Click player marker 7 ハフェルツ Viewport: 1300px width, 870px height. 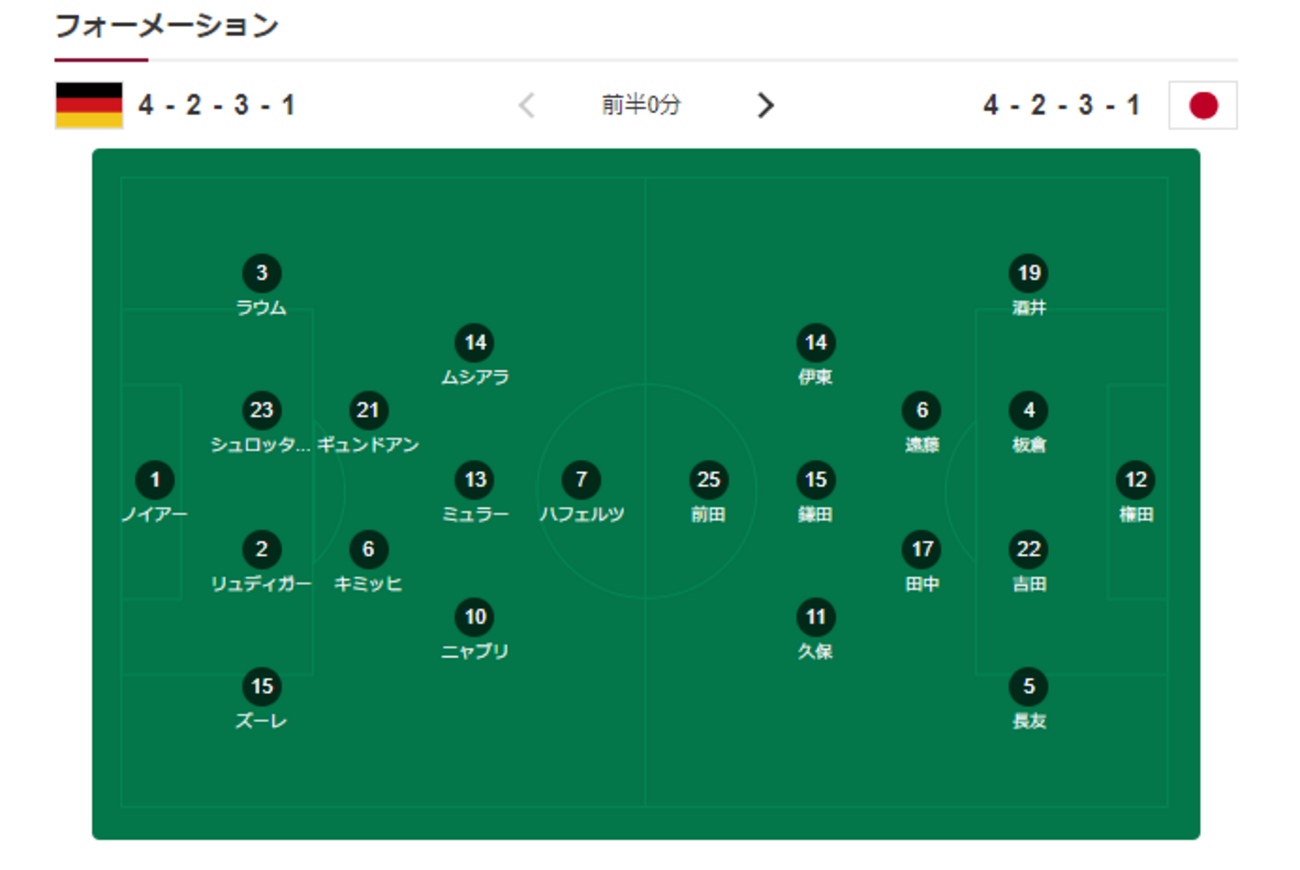coord(581,480)
